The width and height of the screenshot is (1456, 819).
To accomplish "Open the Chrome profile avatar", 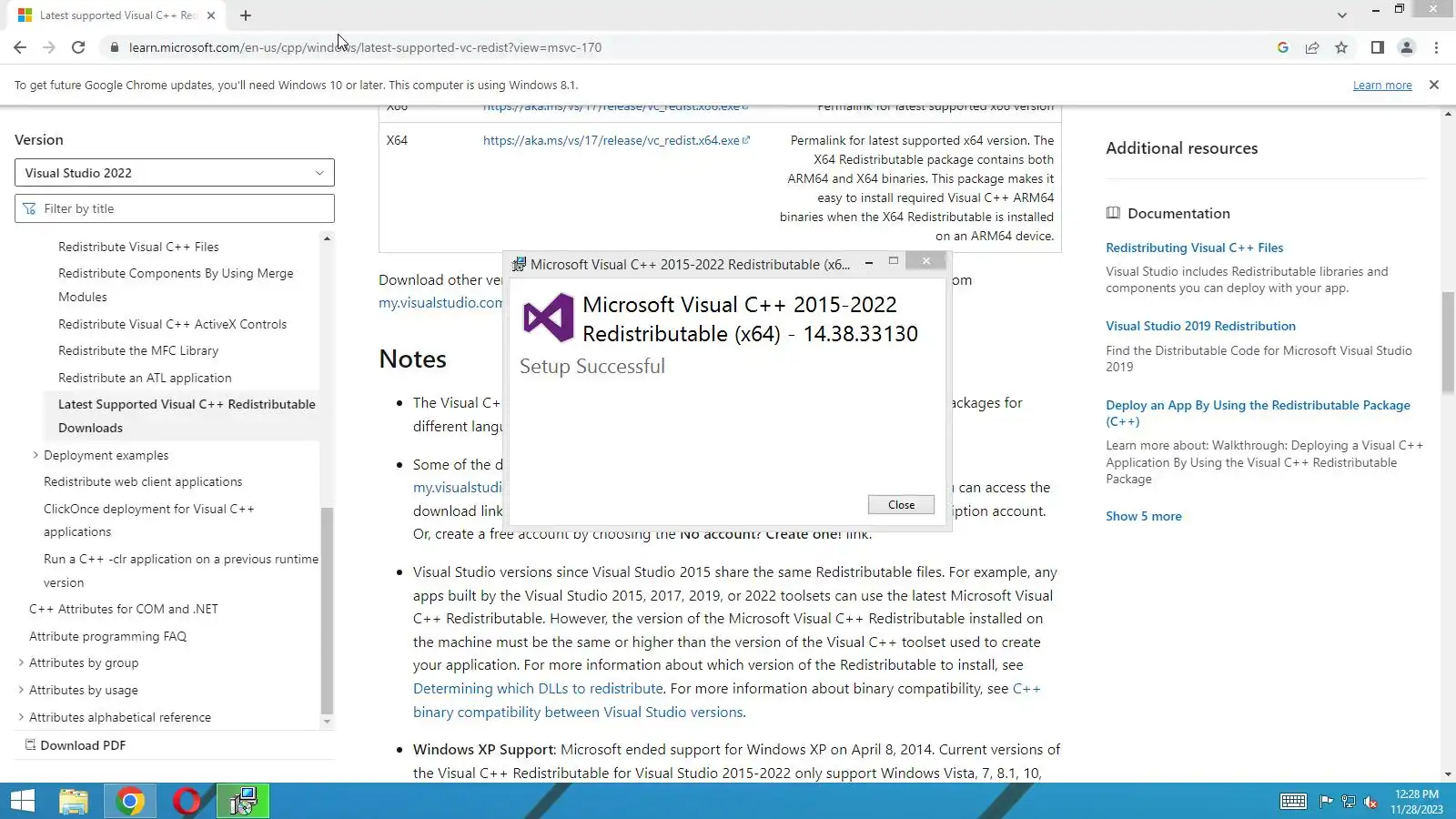I will (x=1407, y=47).
